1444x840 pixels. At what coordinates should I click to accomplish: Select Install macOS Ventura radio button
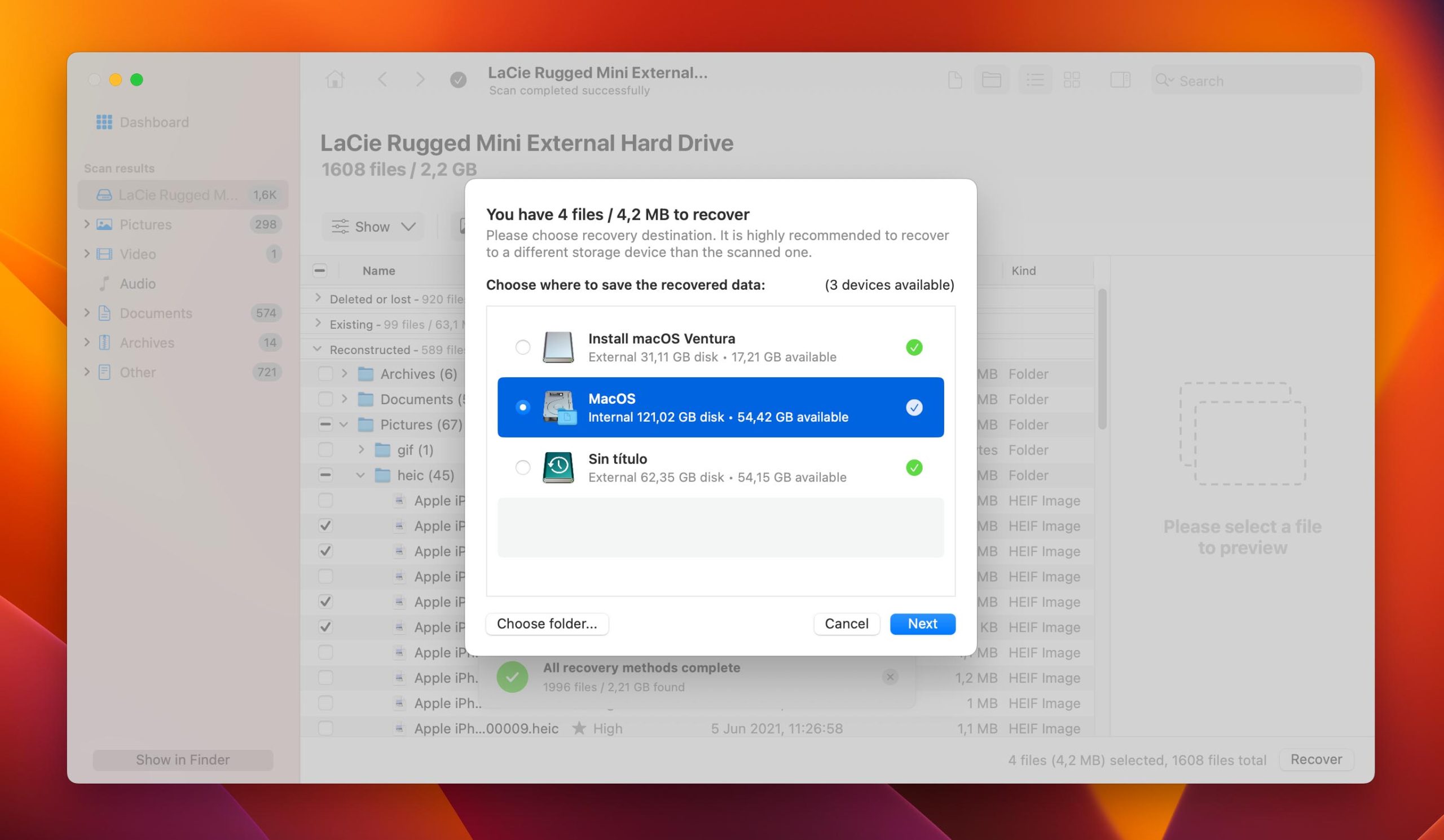(522, 347)
